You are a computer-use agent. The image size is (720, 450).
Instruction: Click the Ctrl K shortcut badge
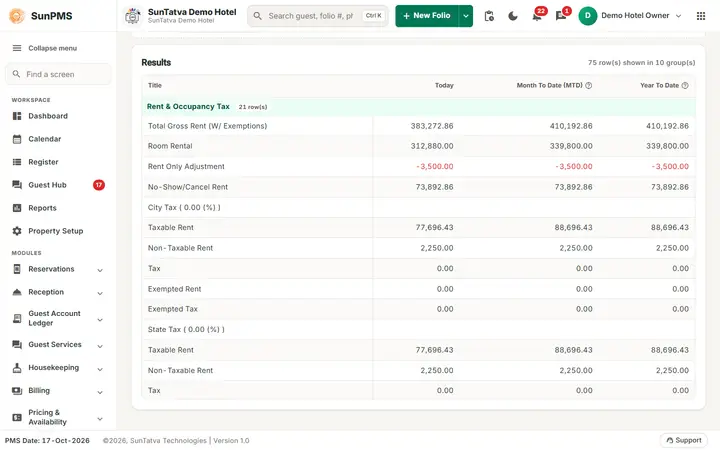pyautogui.click(x=373, y=16)
